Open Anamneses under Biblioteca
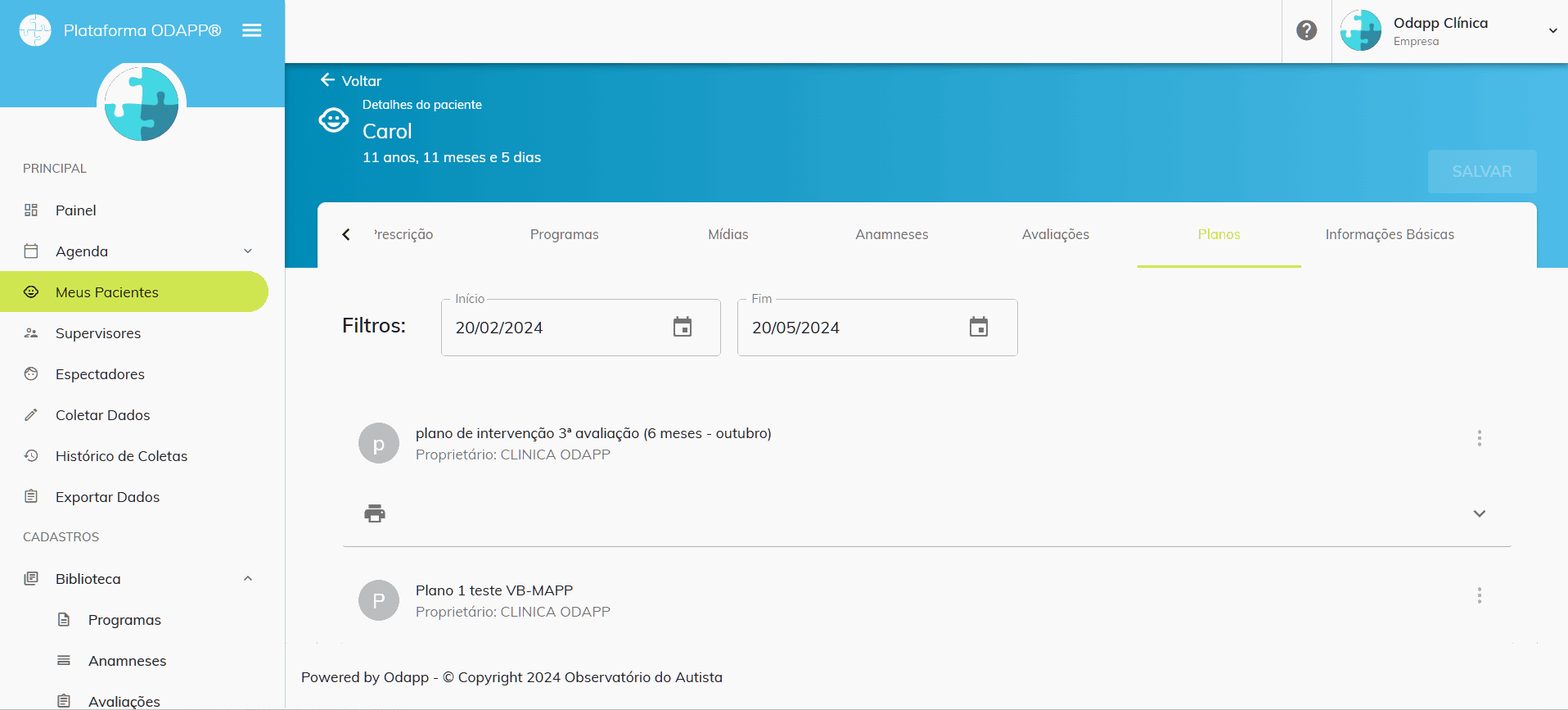This screenshot has width=1568, height=710. point(134,661)
